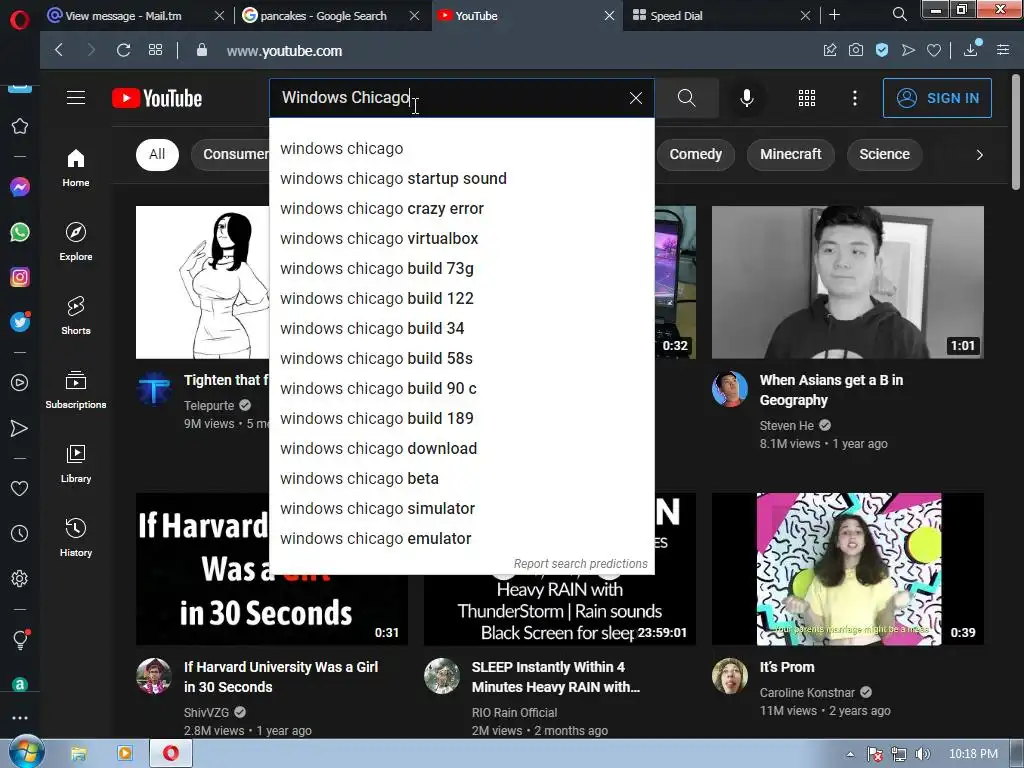Open sidebar history clock icon
1024x768 pixels.
tap(20, 534)
